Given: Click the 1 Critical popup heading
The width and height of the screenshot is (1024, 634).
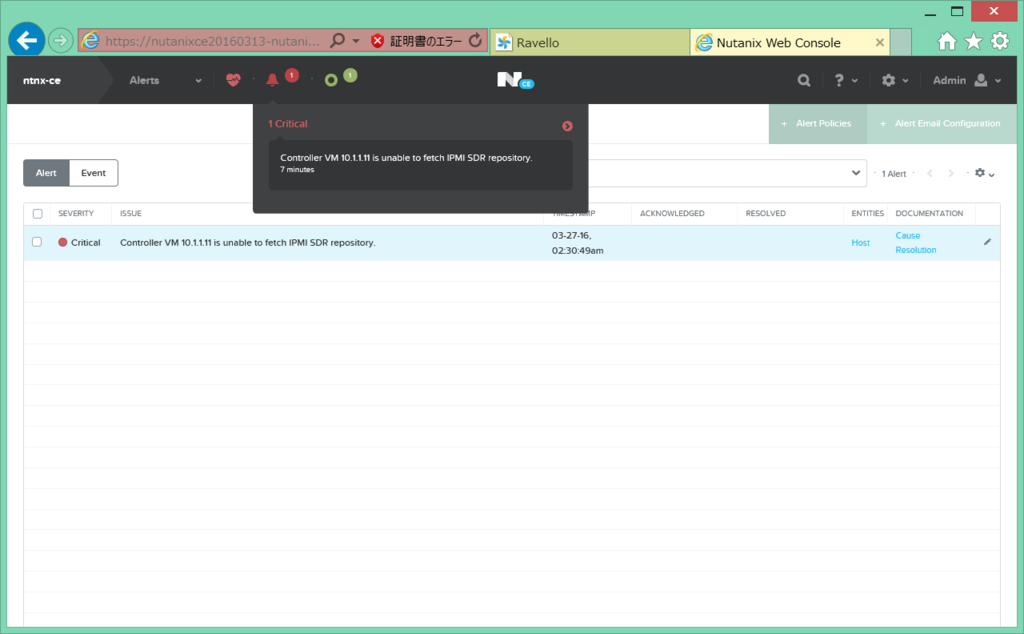Looking at the screenshot, I should coord(287,123).
